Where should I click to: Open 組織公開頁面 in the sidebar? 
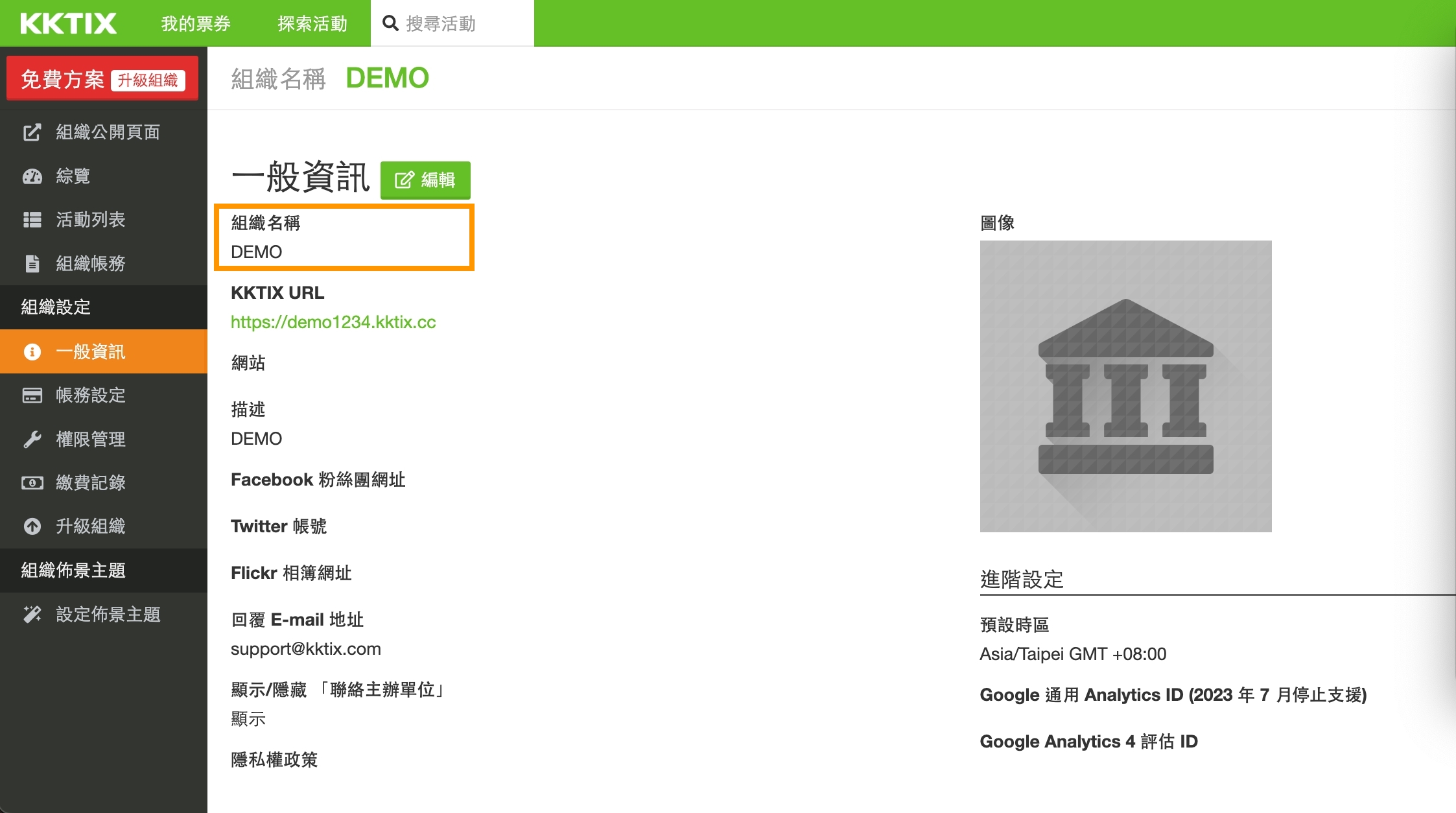pos(104,132)
